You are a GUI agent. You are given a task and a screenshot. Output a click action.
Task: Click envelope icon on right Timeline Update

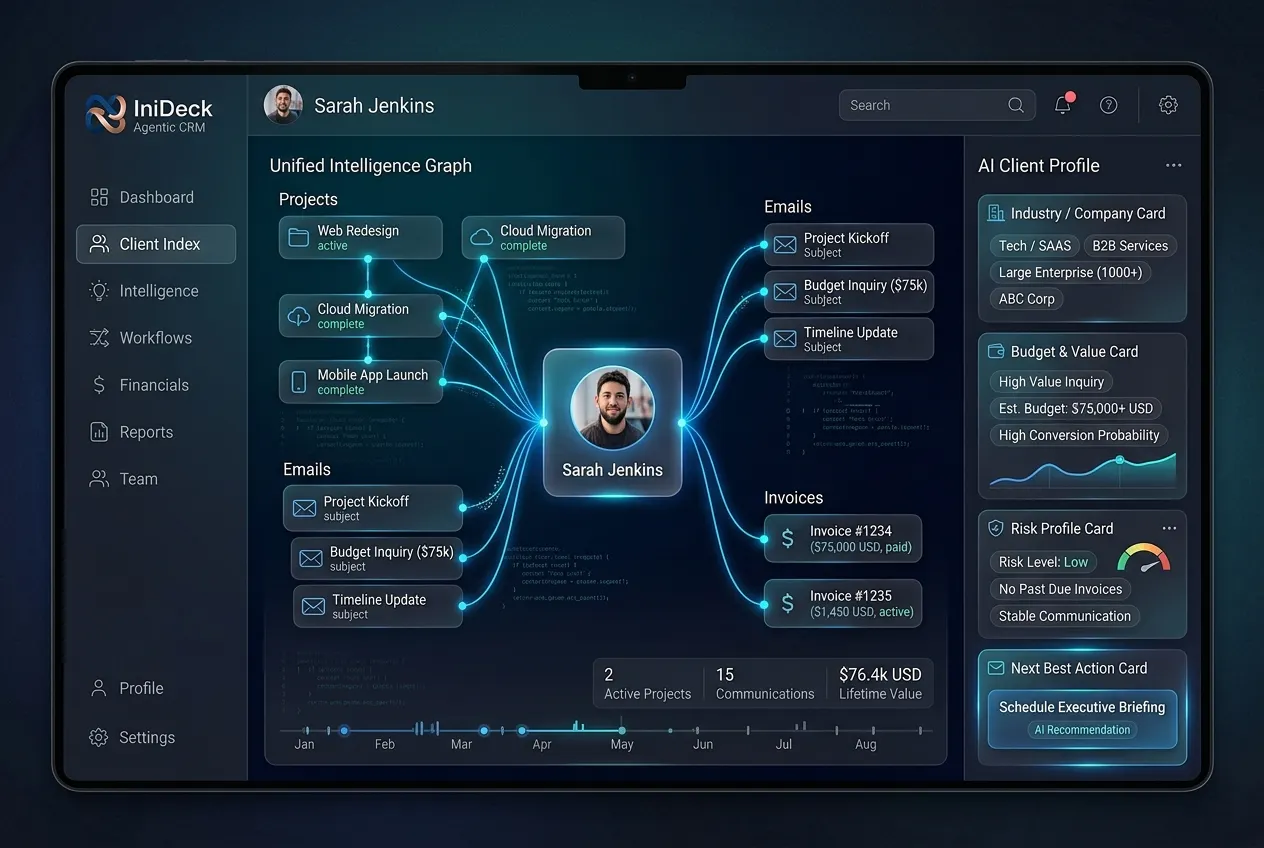click(785, 339)
